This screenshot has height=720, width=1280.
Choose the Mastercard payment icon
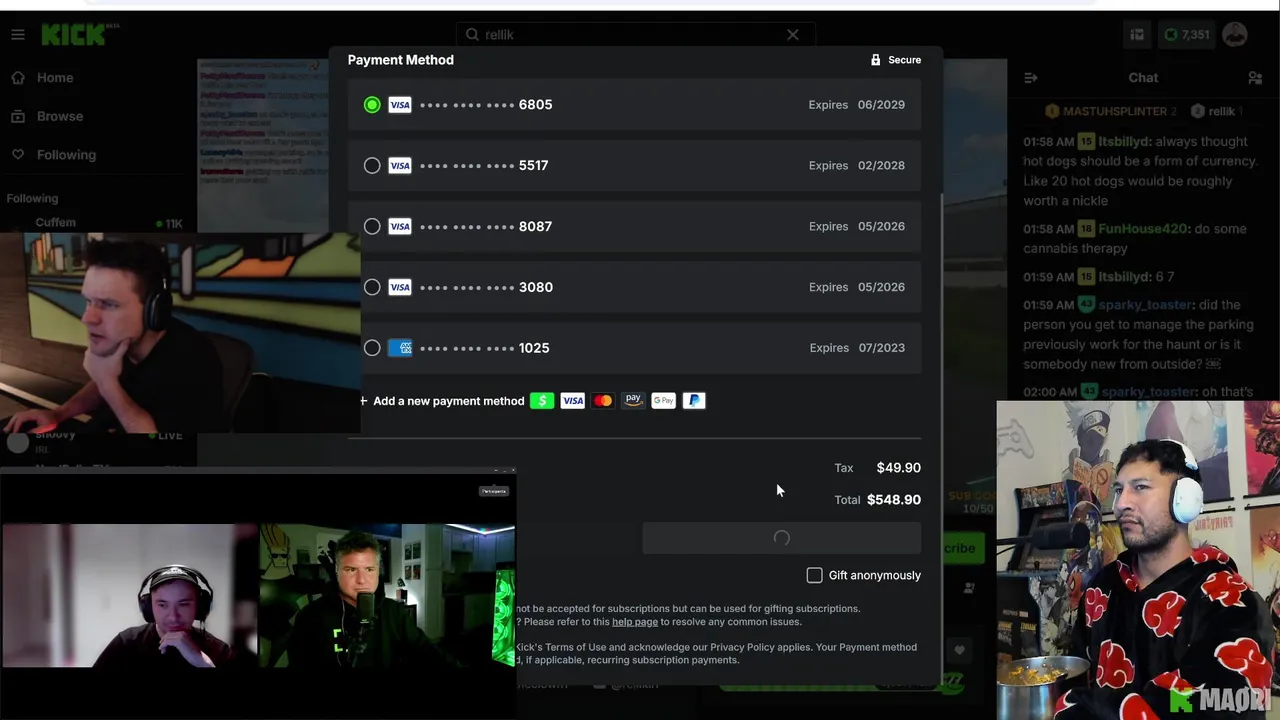coord(603,401)
